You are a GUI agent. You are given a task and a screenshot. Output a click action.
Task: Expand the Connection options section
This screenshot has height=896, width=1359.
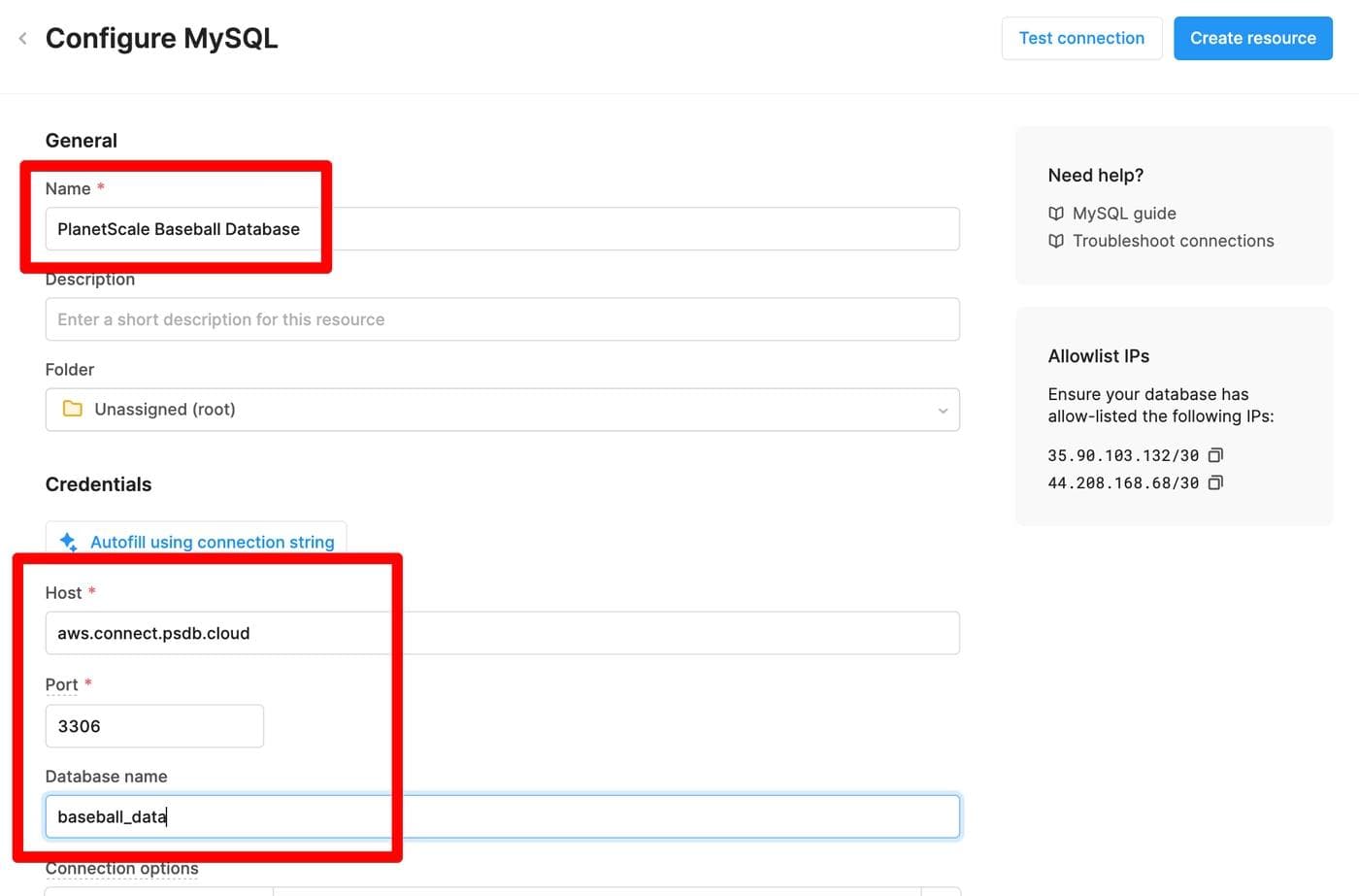point(121,869)
